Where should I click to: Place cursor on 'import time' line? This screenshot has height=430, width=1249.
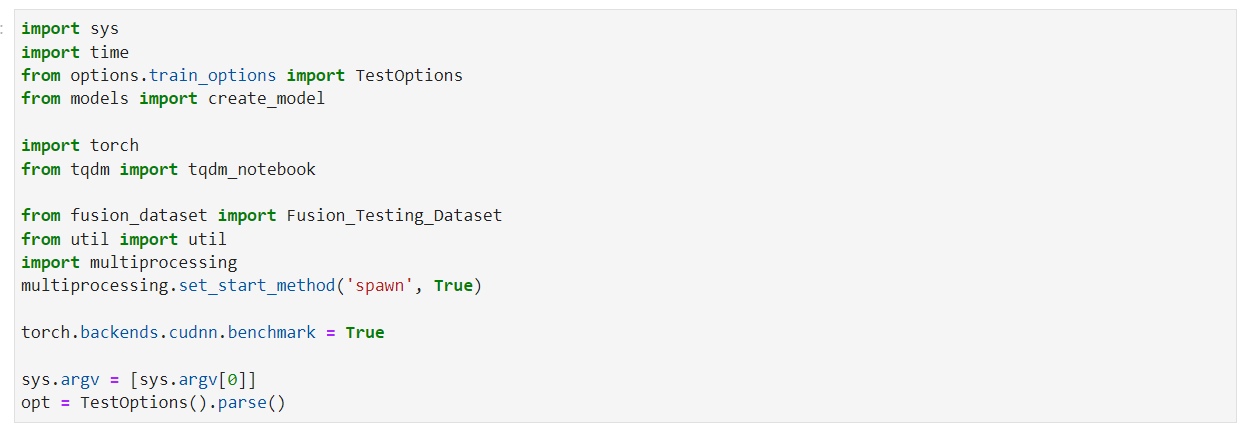pos(75,52)
